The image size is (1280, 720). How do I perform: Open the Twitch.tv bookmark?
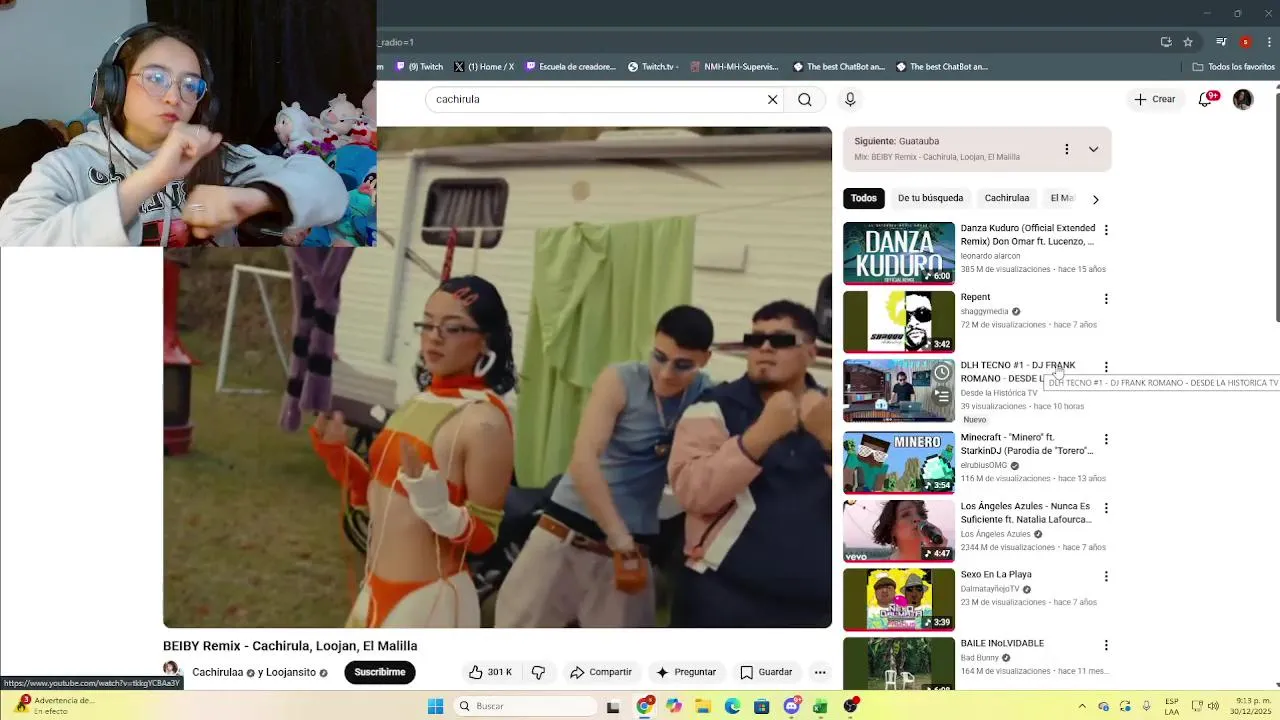click(x=652, y=67)
